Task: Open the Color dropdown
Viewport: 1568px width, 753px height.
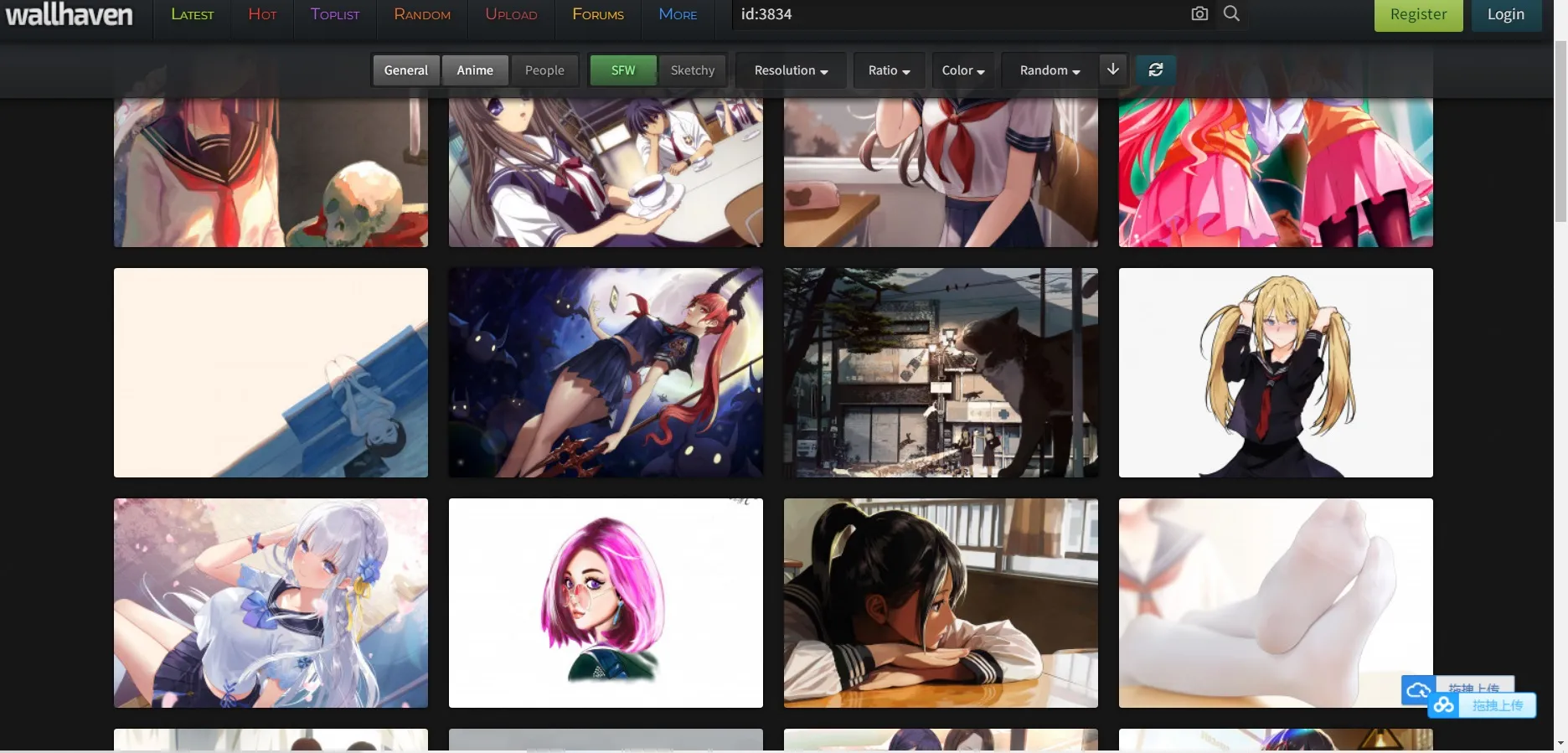Action: [x=963, y=70]
